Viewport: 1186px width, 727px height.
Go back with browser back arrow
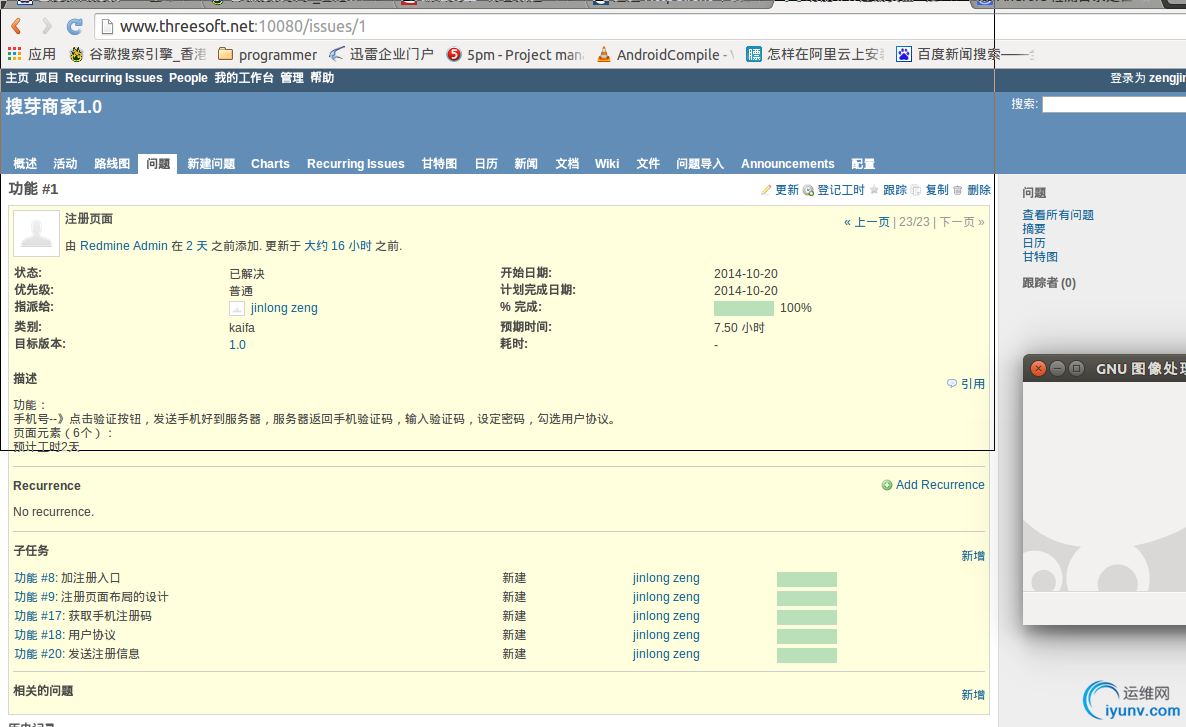[17, 26]
